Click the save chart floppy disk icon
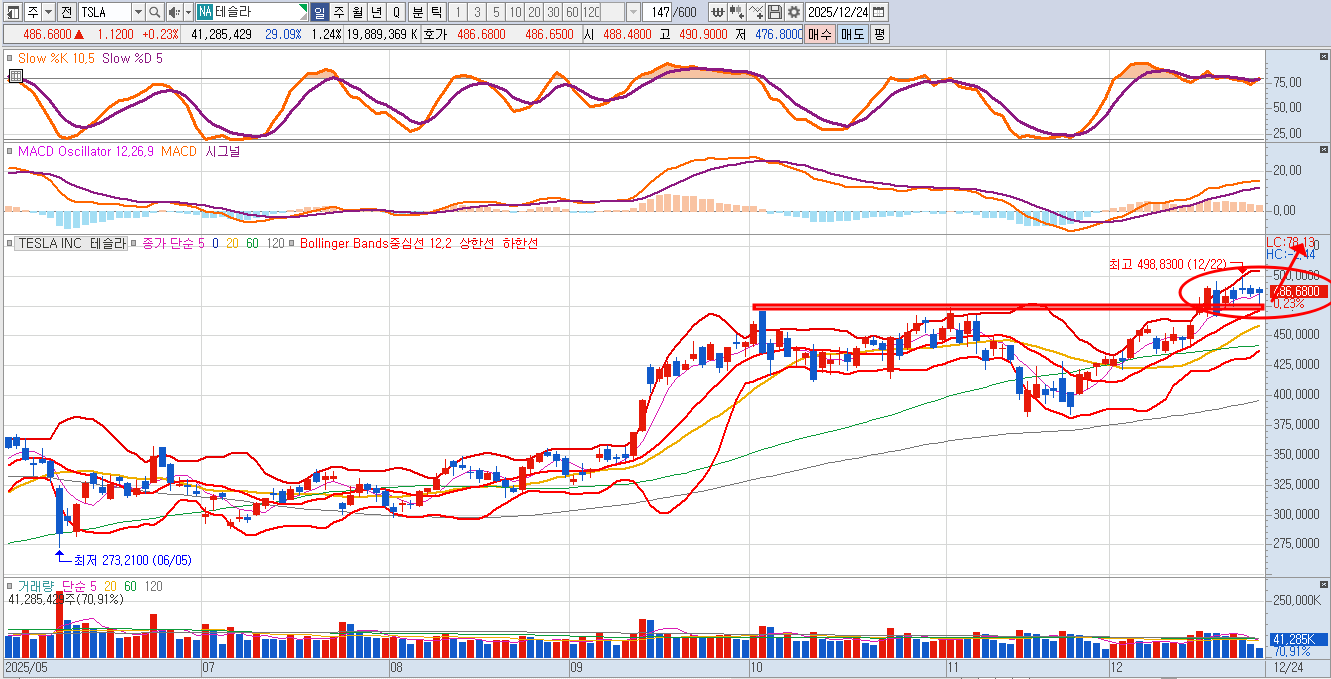 click(775, 12)
